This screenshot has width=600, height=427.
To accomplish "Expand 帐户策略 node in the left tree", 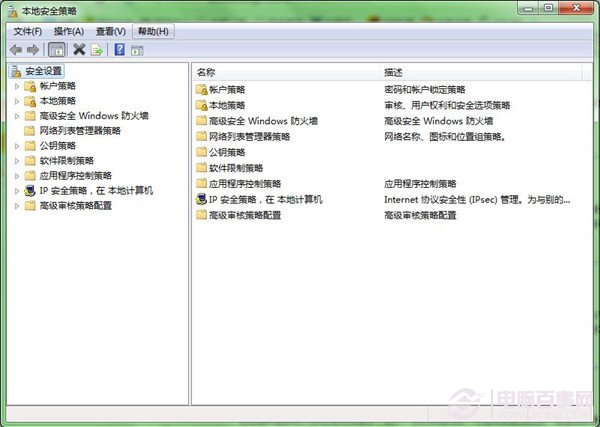I will 17,86.
